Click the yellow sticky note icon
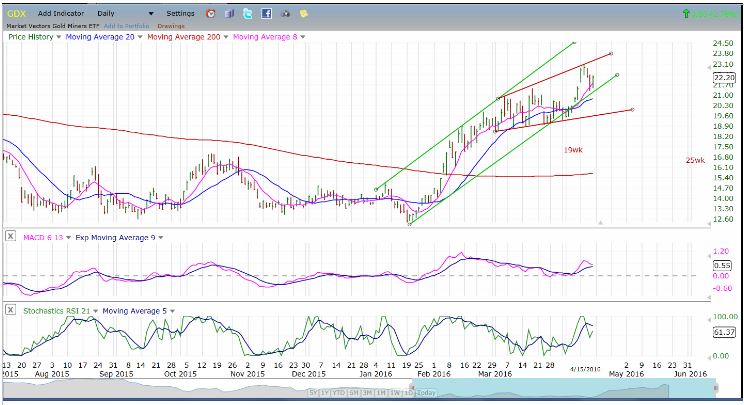The width and height of the screenshot is (744, 405). click(304, 14)
